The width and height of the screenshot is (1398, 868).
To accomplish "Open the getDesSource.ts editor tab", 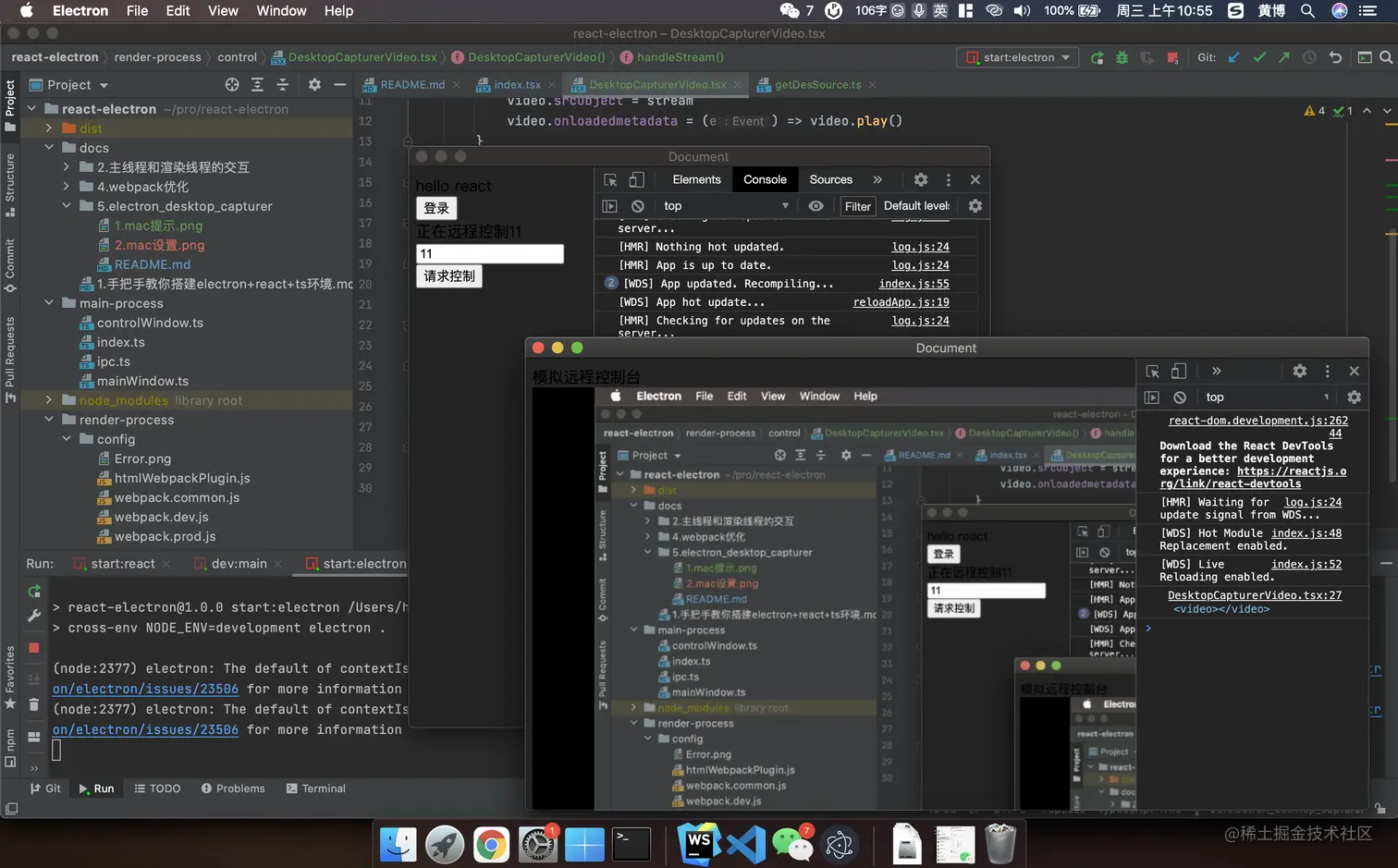I will (x=817, y=84).
